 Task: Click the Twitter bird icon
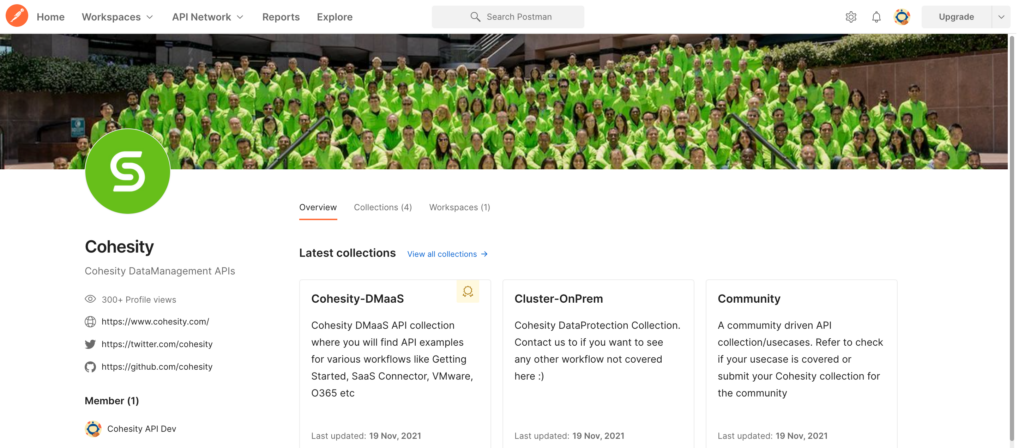[x=91, y=344]
